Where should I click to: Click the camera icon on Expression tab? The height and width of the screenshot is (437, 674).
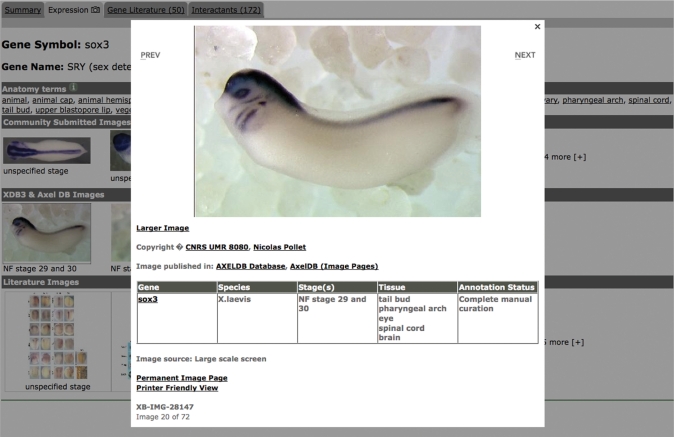point(94,9)
